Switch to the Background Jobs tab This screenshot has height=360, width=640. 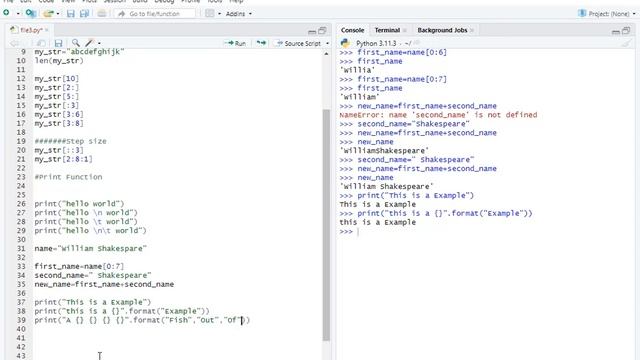pyautogui.click(x=442, y=30)
